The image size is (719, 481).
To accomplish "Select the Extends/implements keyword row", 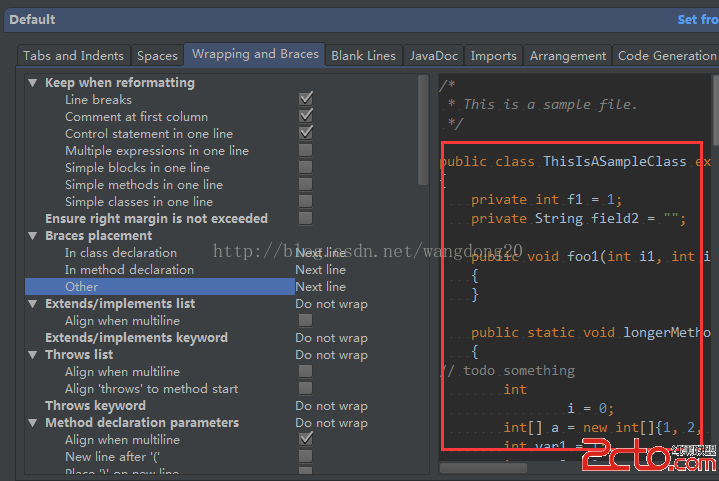I will [x=136, y=338].
